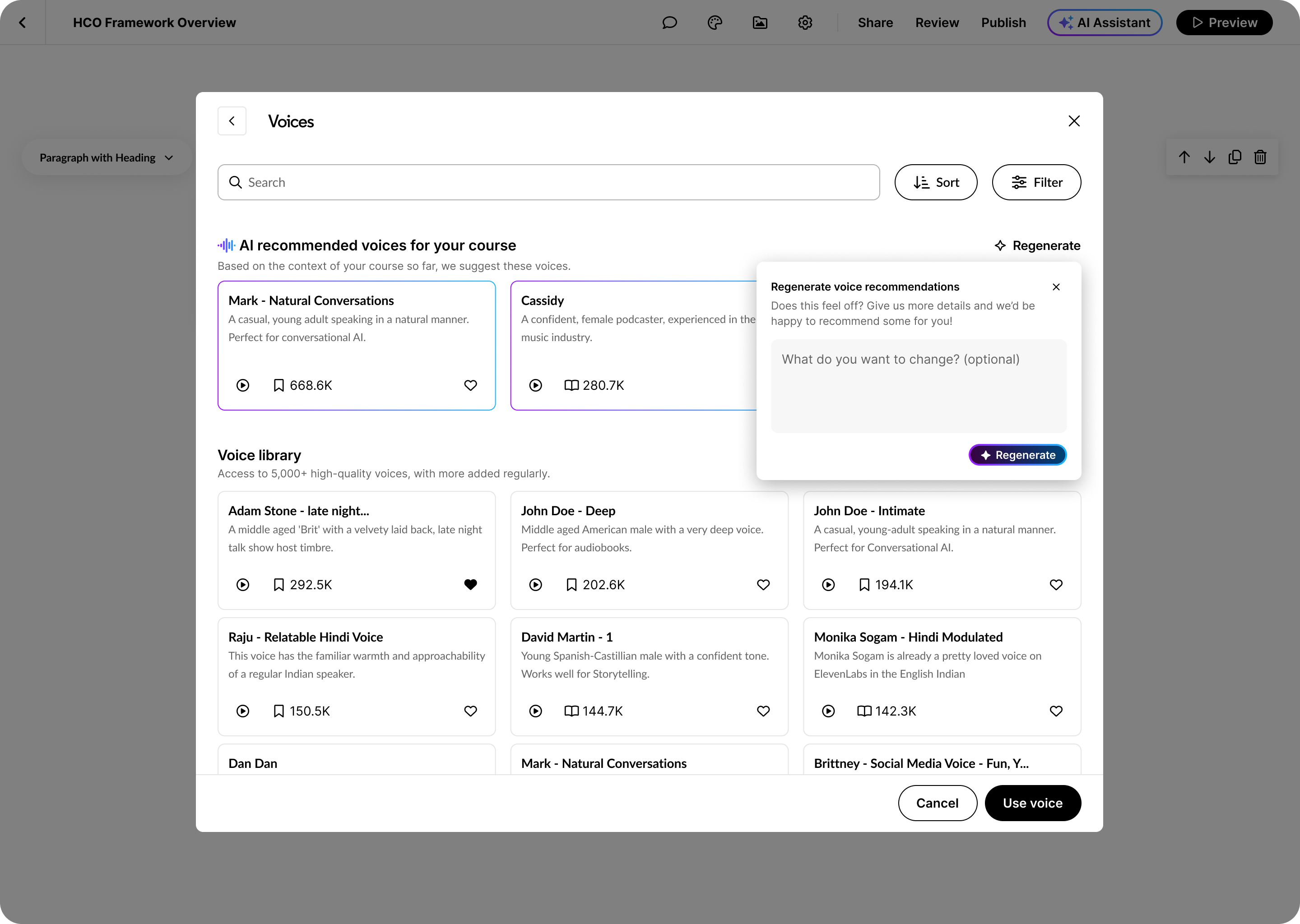Delete the block with trash icon
1300x924 pixels.
[x=1259, y=157]
